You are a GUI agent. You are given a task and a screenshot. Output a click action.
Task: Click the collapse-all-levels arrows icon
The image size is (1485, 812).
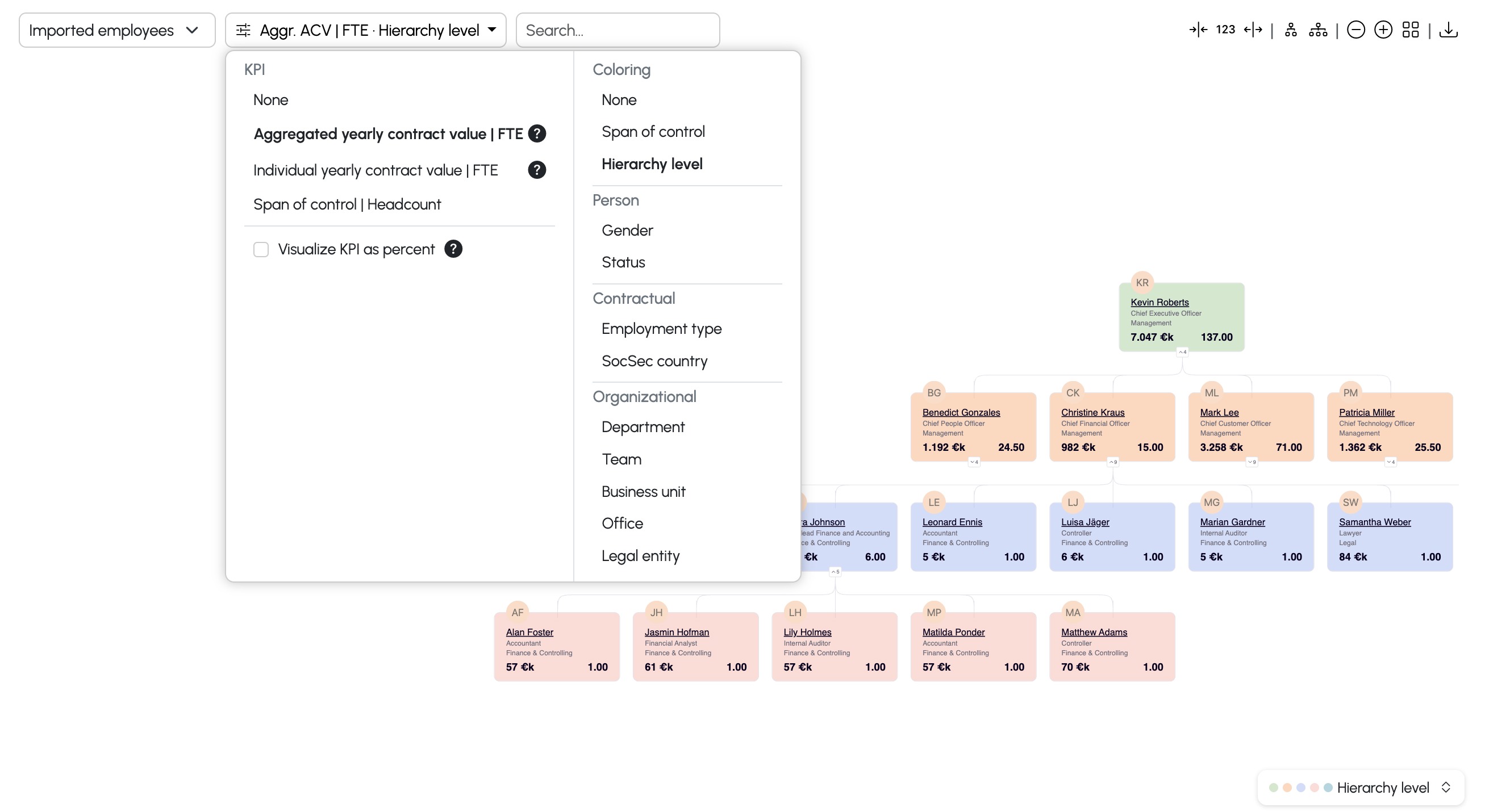click(1198, 30)
